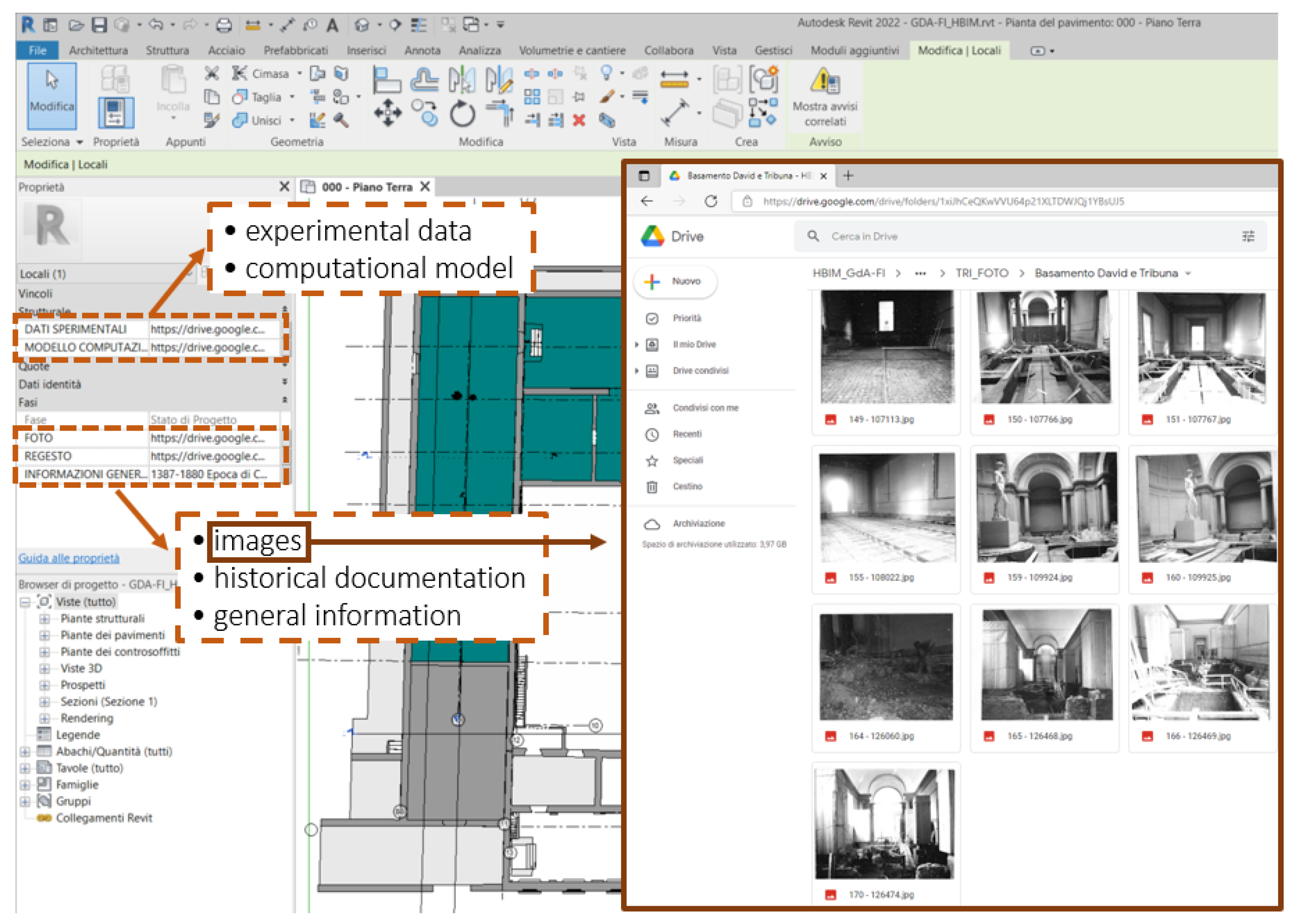Open the Seleziona dropdown arrow

coord(80,142)
